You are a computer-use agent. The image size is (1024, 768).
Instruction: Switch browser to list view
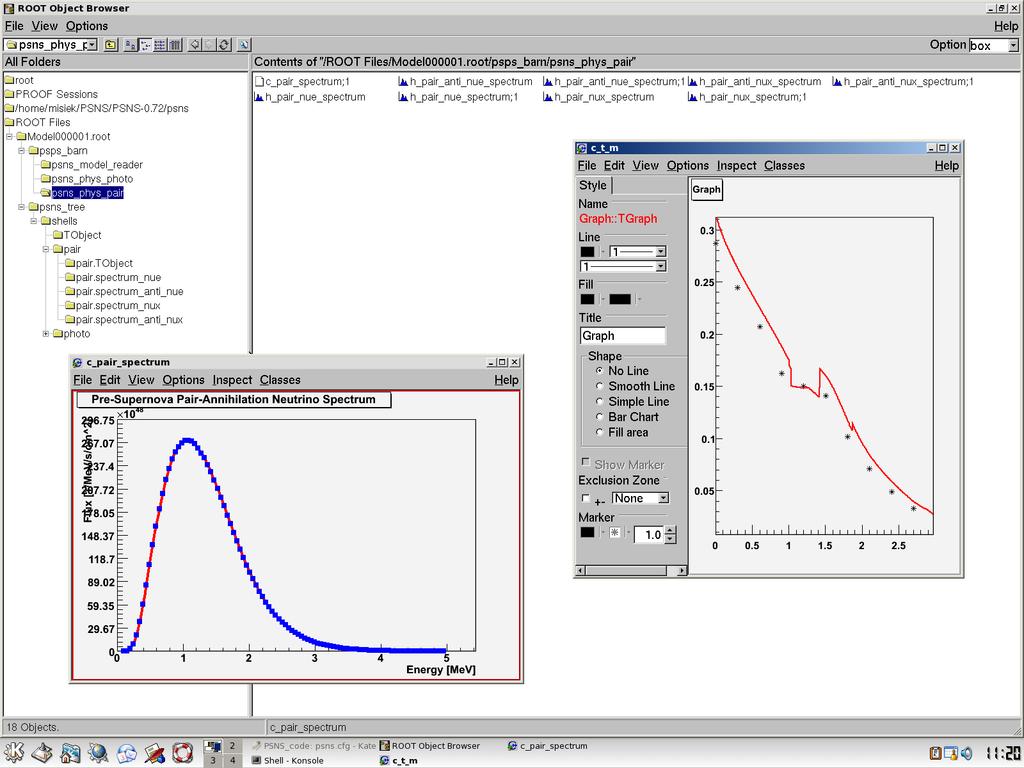point(160,45)
